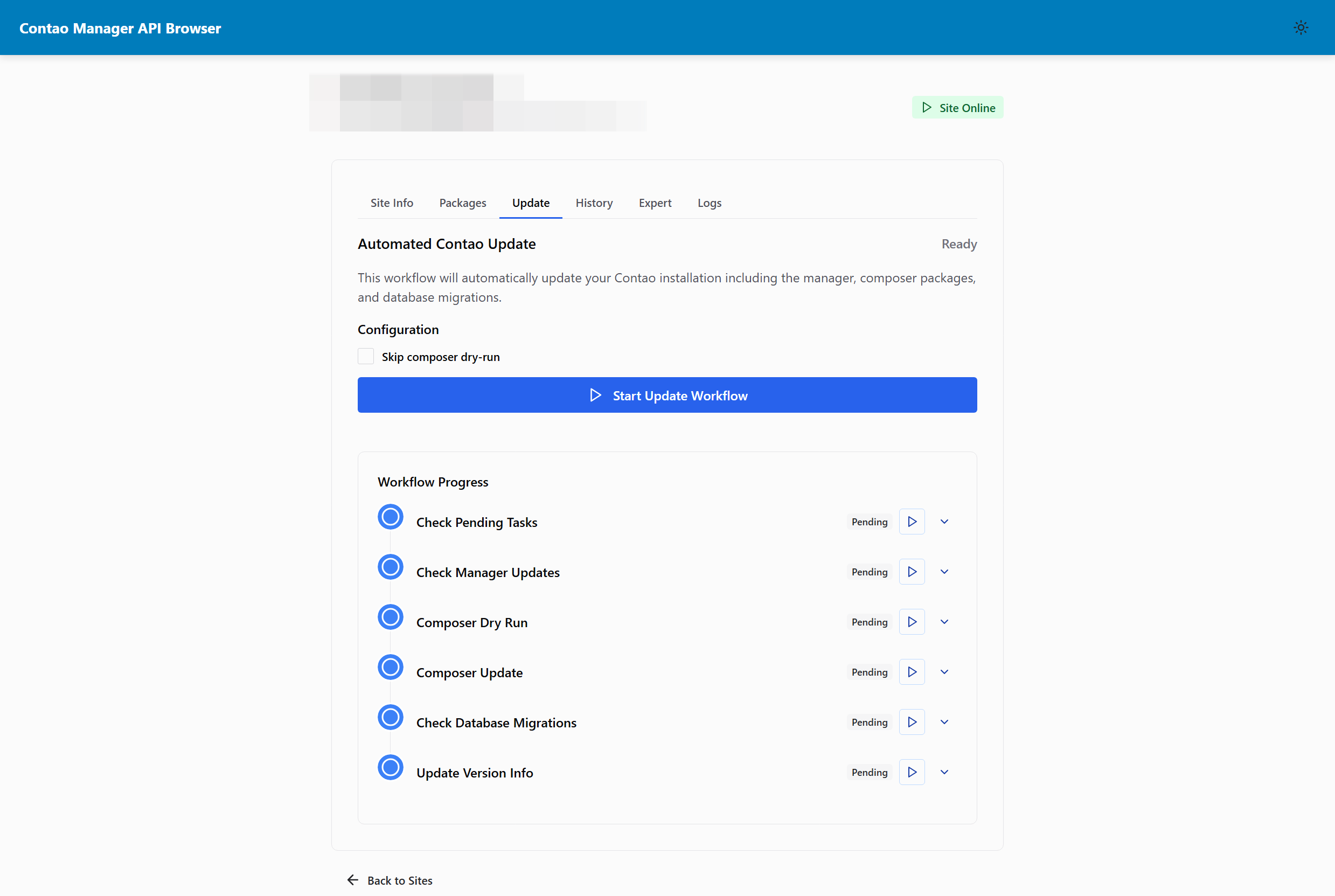Run the Check Pending Tasks step

point(912,521)
